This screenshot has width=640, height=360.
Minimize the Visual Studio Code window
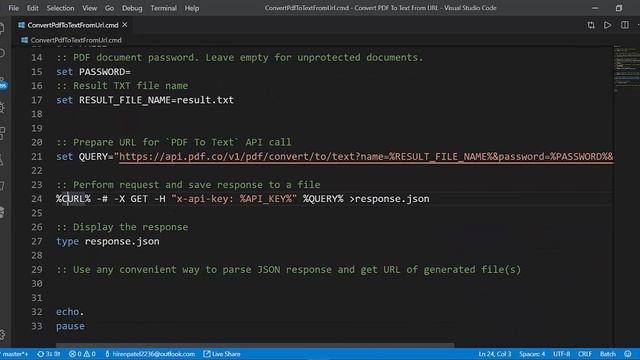595,8
